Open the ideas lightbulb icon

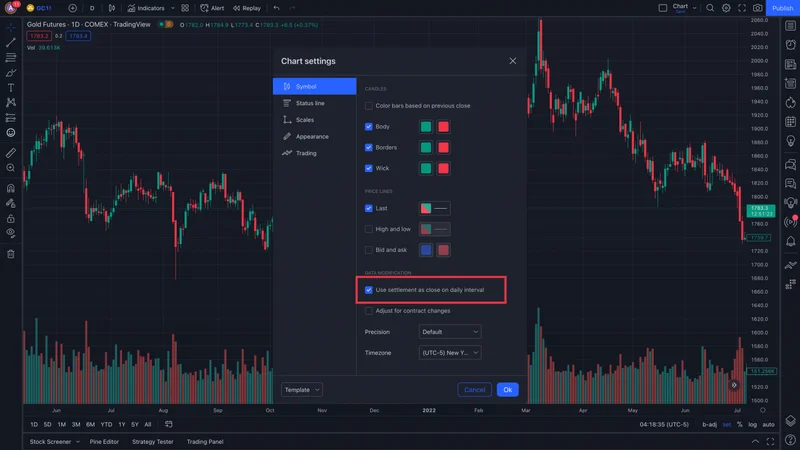click(x=790, y=140)
